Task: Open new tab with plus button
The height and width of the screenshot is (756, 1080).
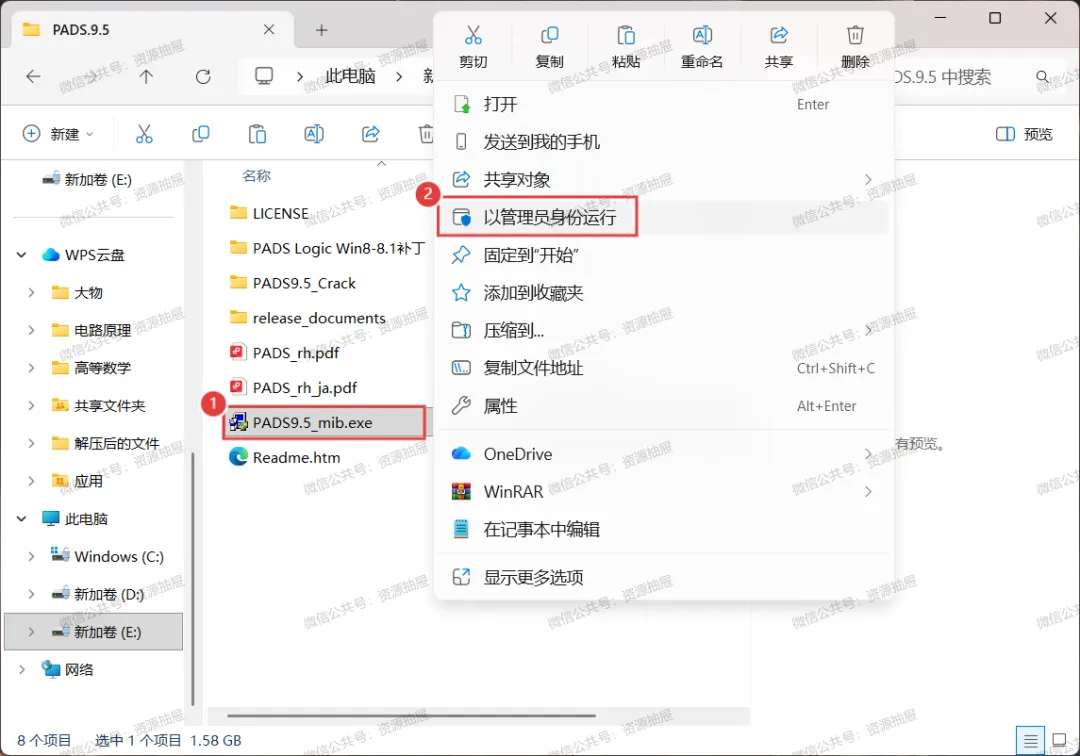Action: pyautogui.click(x=322, y=30)
